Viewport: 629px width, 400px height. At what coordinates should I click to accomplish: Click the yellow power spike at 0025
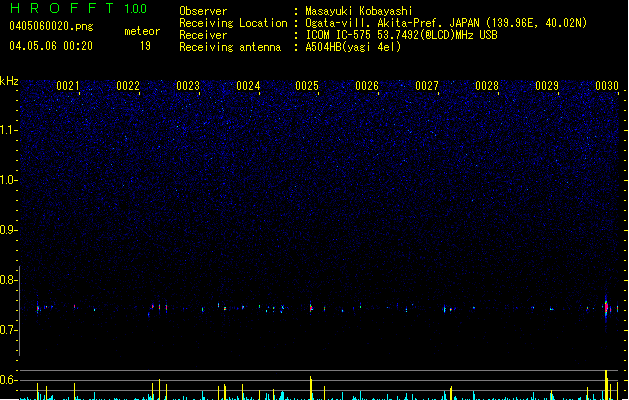[x=311, y=388]
